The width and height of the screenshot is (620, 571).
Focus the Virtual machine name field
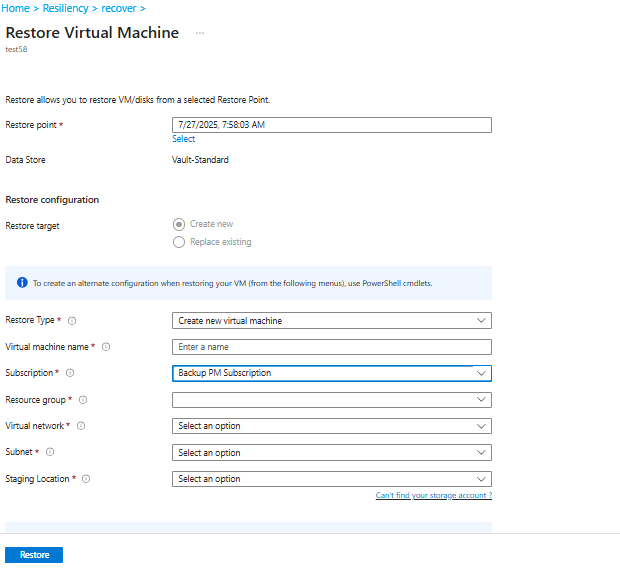point(332,347)
